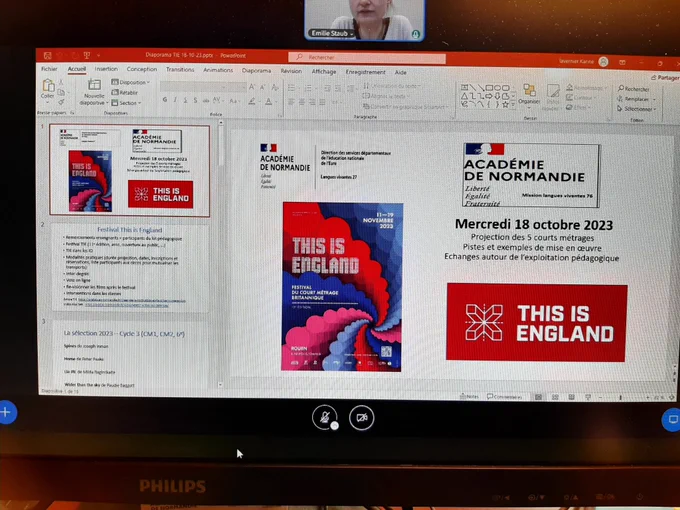Toggle bold (G) formatting

(165, 100)
